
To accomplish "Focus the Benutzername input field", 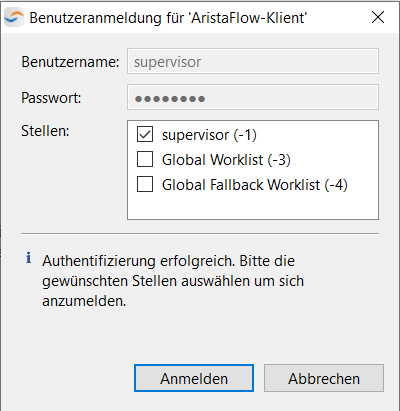I will tap(253, 61).
